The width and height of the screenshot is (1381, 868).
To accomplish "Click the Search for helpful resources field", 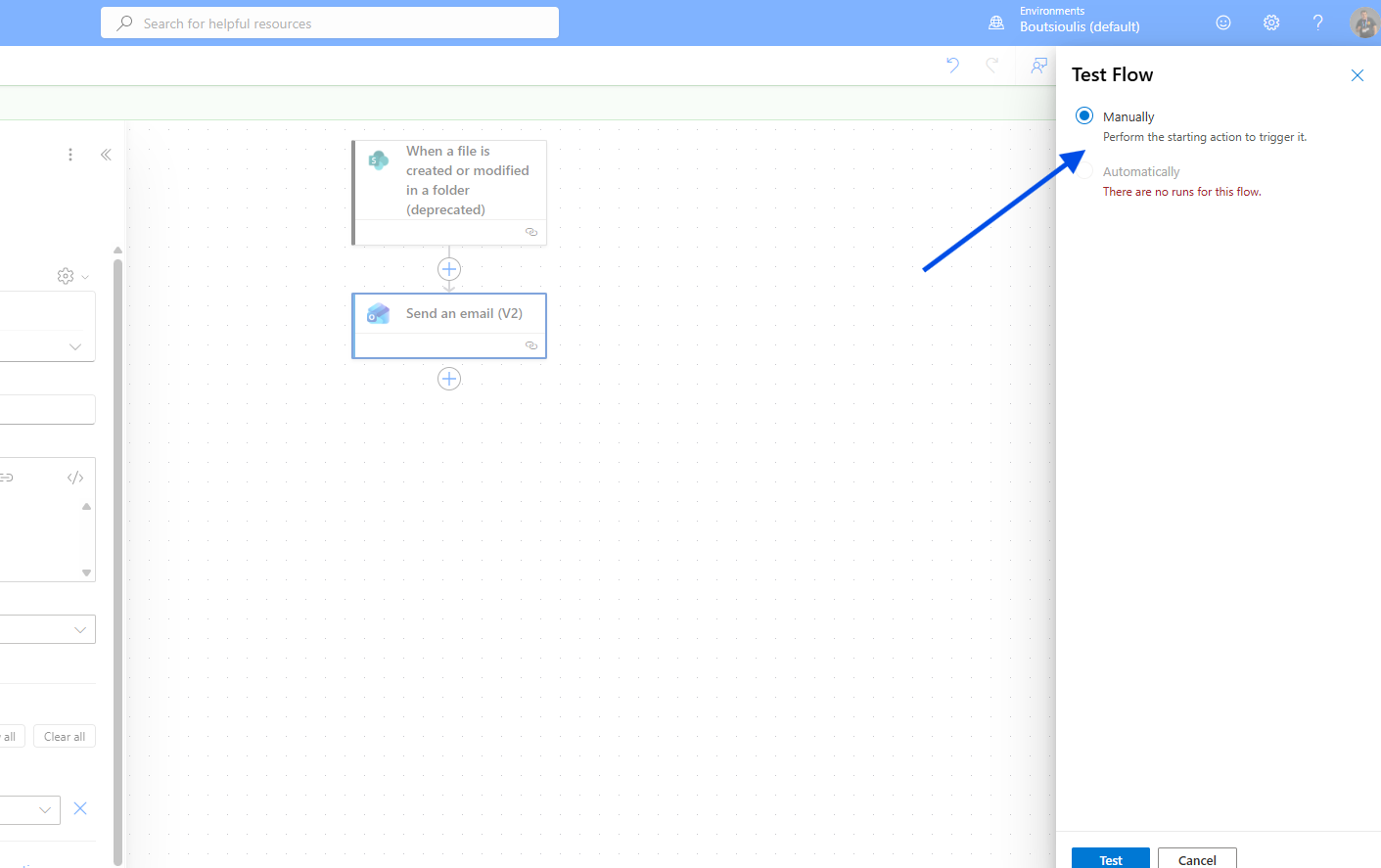I will tap(330, 23).
